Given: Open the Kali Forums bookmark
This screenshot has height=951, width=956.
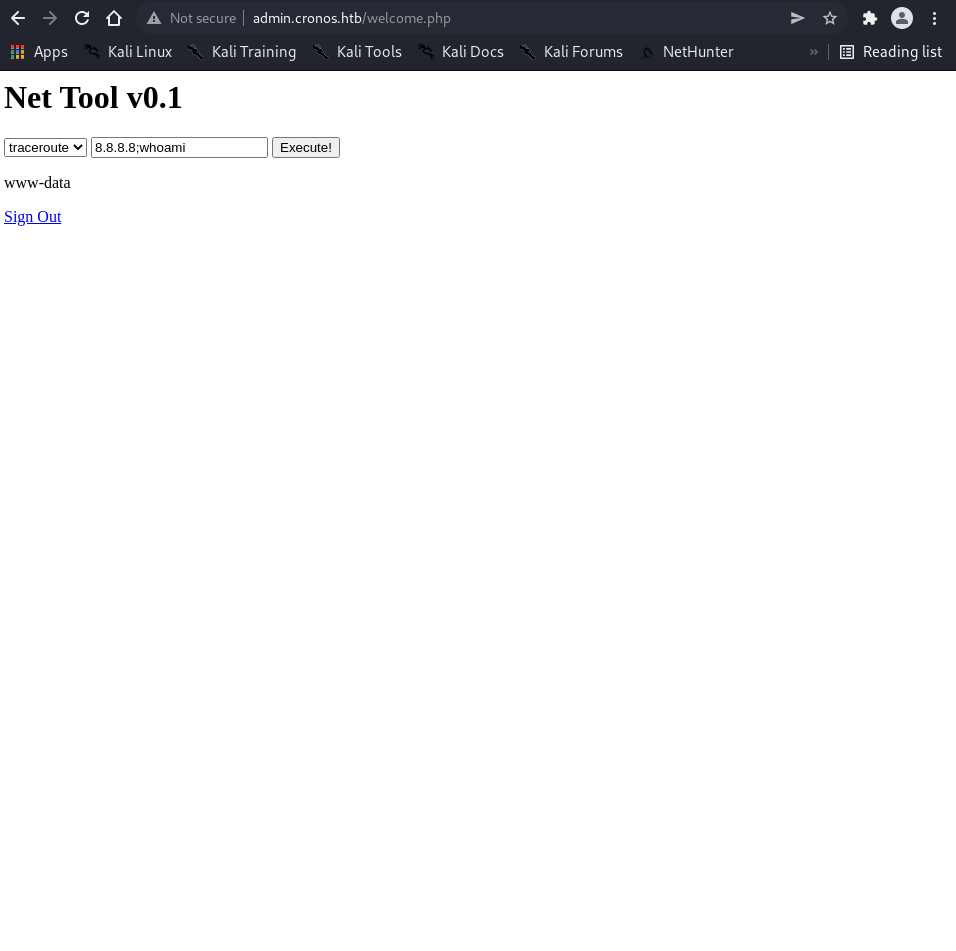Looking at the screenshot, I should tap(571, 52).
